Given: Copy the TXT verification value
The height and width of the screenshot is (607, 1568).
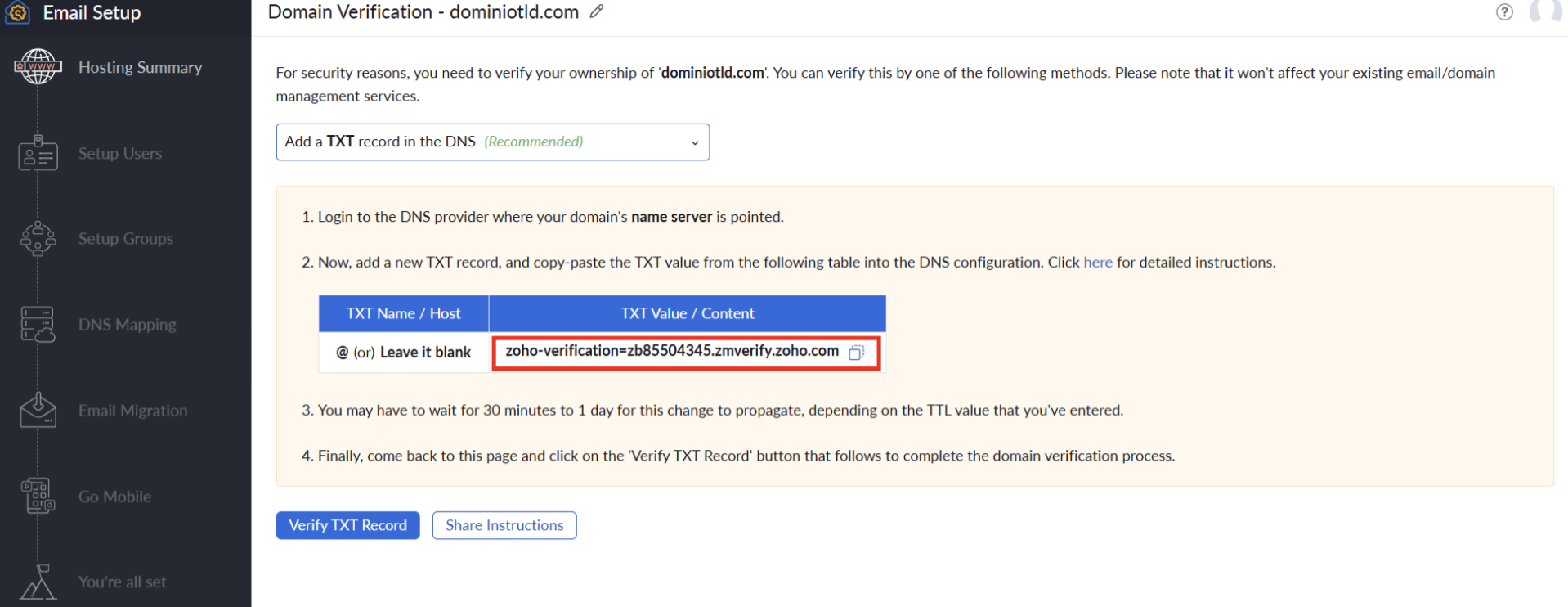Looking at the screenshot, I should (856, 353).
